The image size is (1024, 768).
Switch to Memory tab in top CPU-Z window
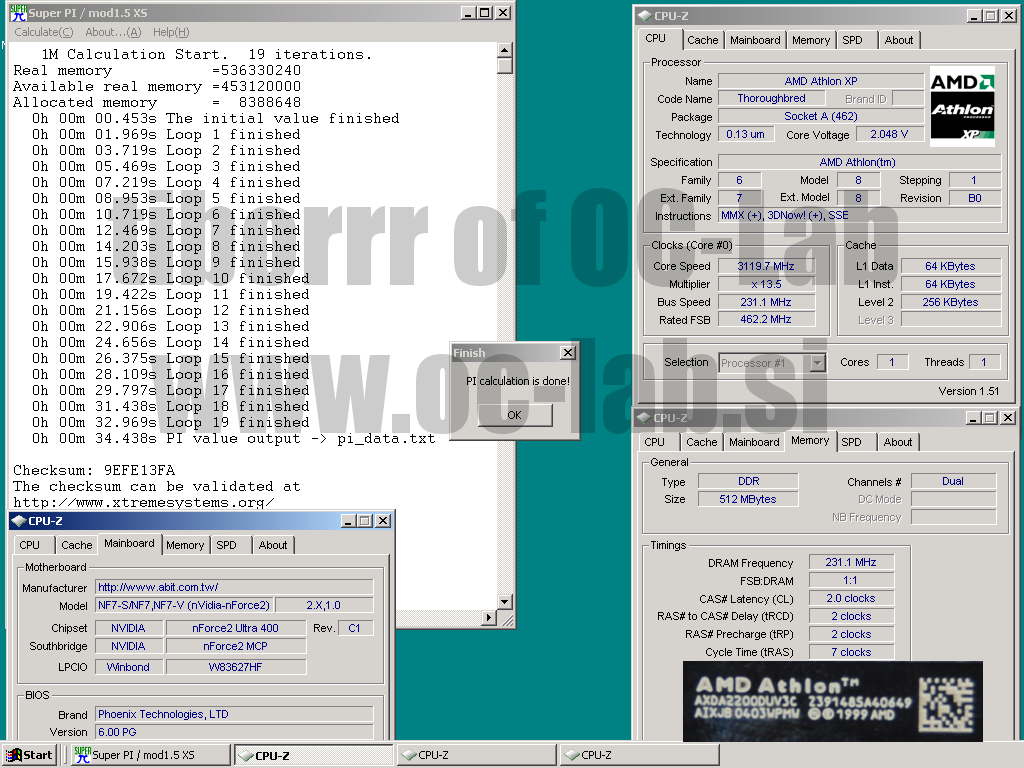click(811, 40)
